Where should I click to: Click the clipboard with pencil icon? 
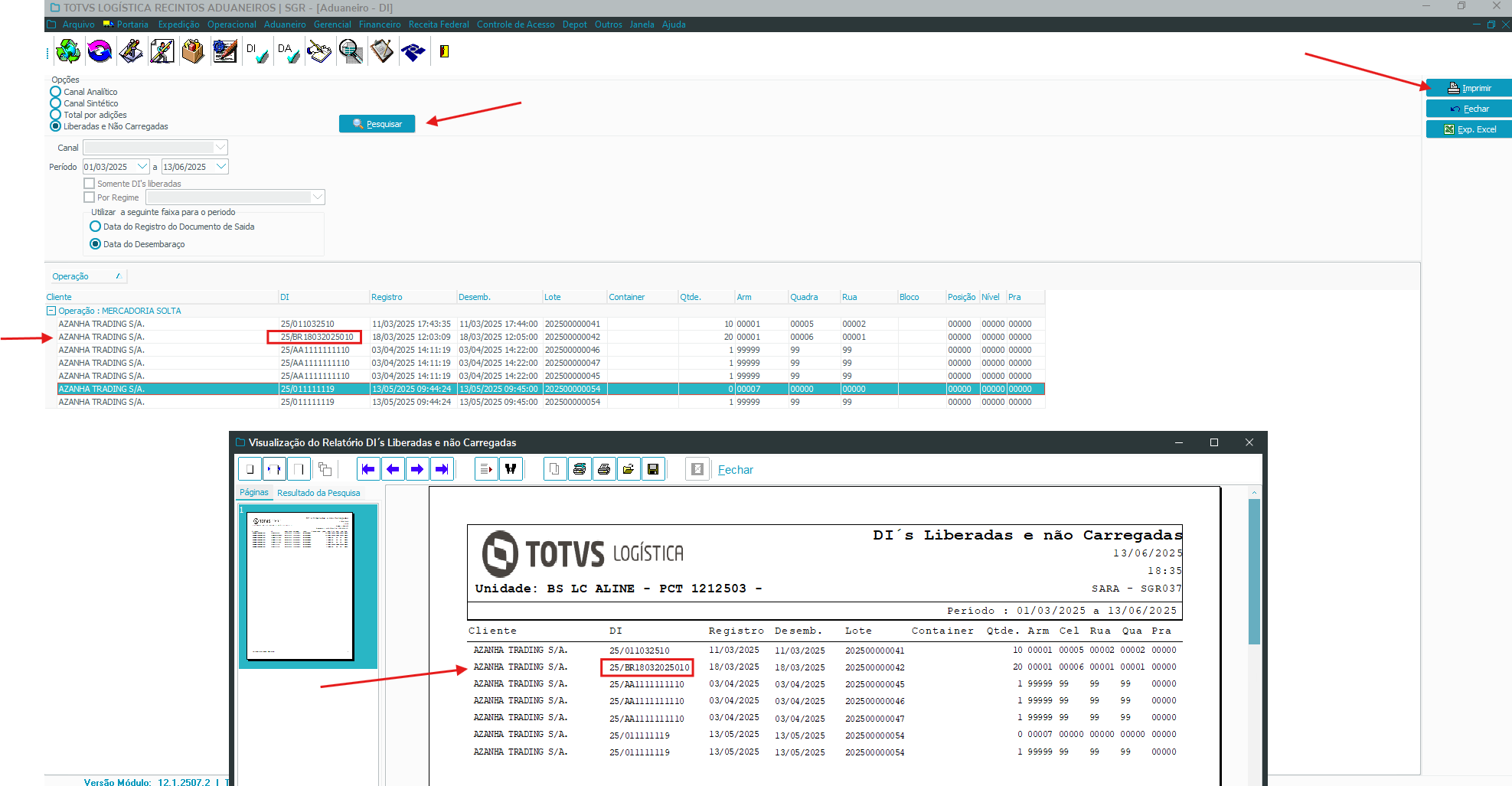click(x=382, y=51)
